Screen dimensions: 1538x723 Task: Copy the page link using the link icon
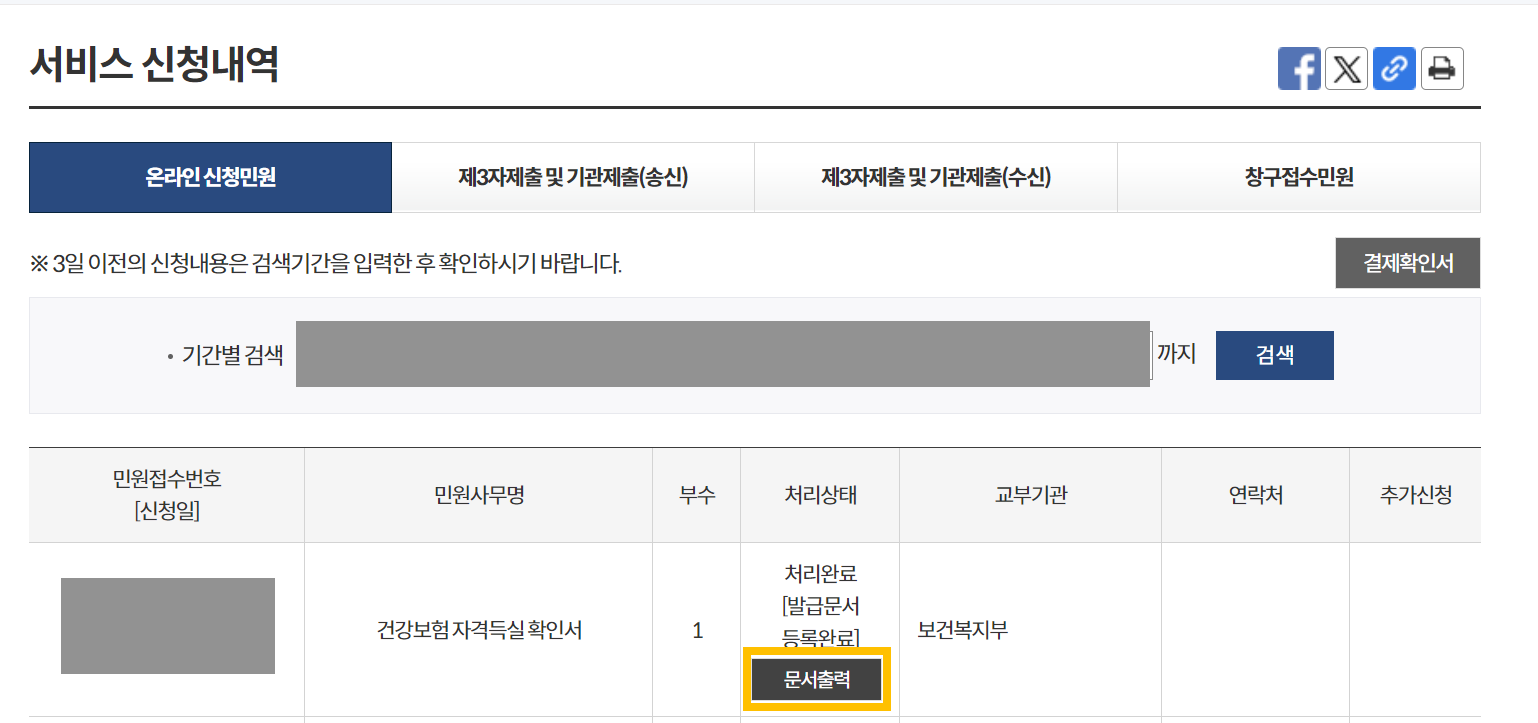click(x=1394, y=68)
